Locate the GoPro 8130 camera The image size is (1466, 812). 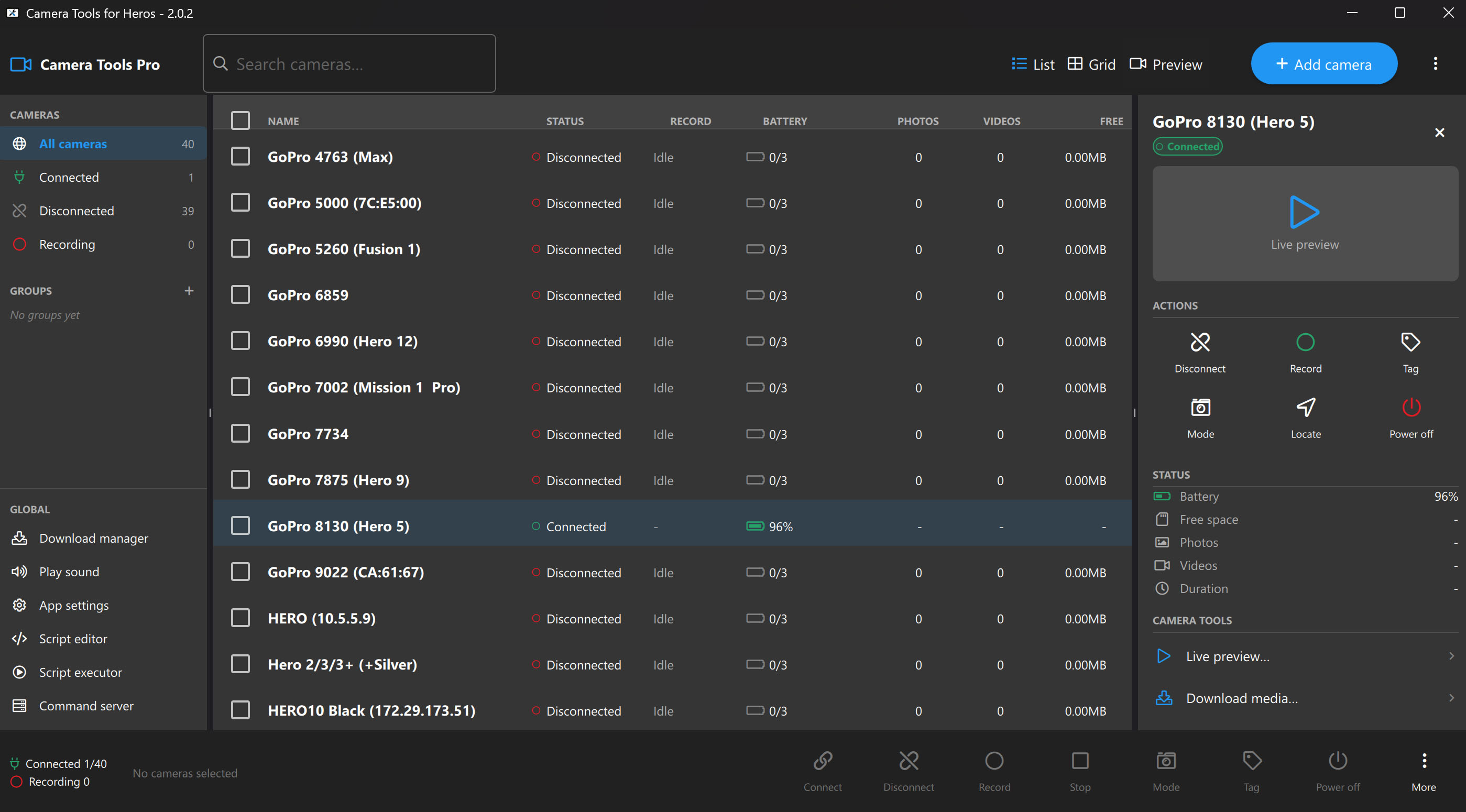pyautogui.click(x=1306, y=418)
